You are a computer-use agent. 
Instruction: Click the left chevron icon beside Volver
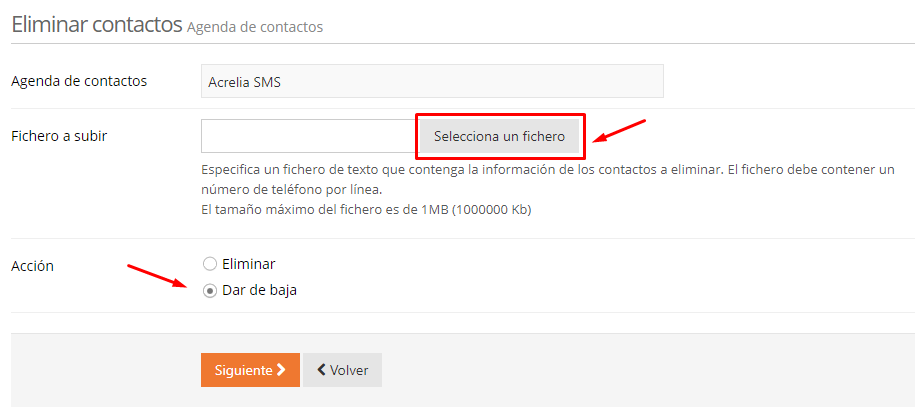[x=321, y=370]
